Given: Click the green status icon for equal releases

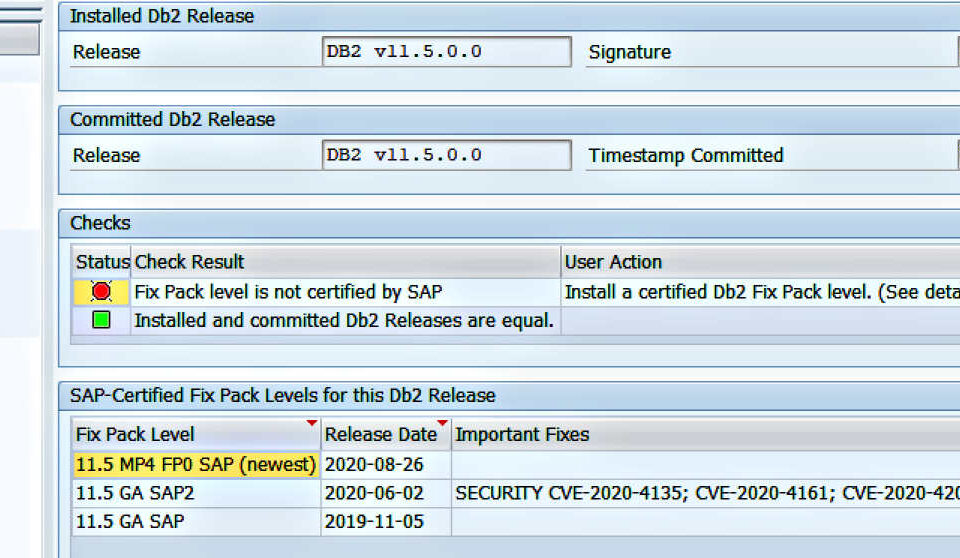Looking at the screenshot, I should point(101,320).
